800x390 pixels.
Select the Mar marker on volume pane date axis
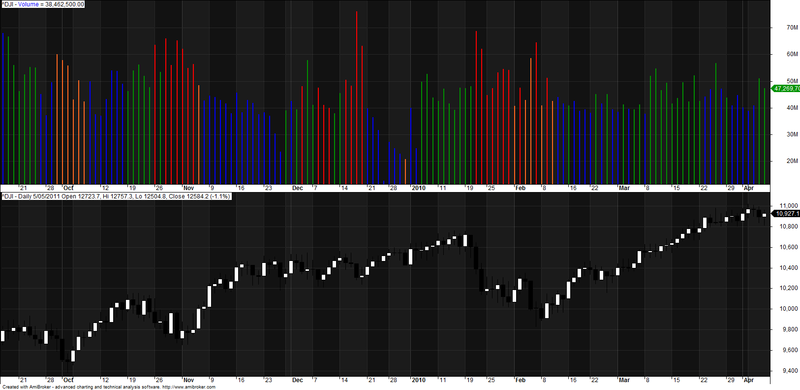click(624, 188)
